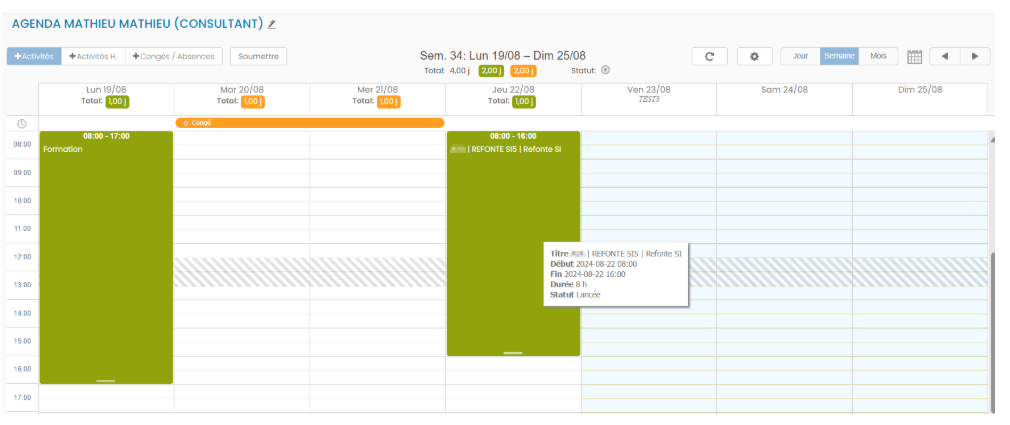Image resolution: width=1010 pixels, height=425 pixels.
Task: Click the clock icon in time column
Action: click(x=21, y=123)
